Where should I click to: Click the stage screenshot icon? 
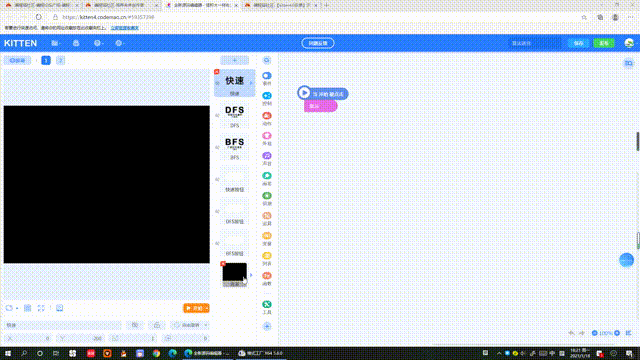pos(60,308)
